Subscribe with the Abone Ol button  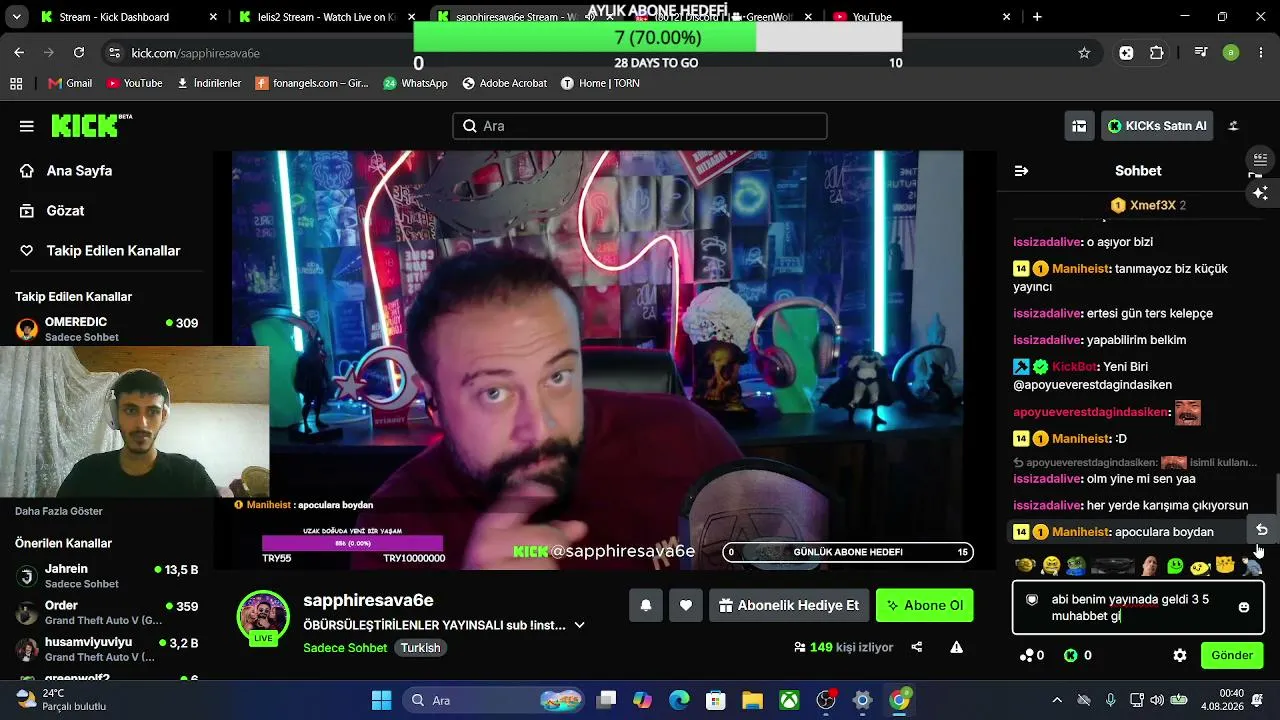point(925,605)
